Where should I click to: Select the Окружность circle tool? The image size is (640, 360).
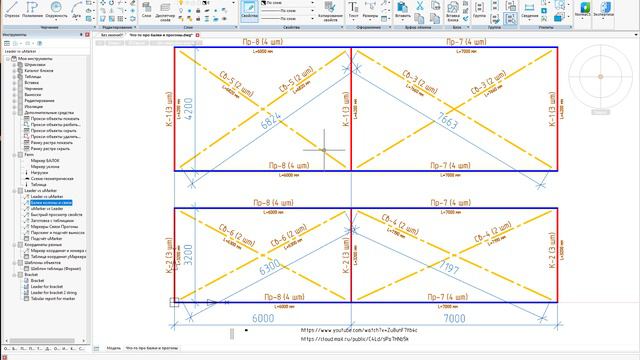56,10
